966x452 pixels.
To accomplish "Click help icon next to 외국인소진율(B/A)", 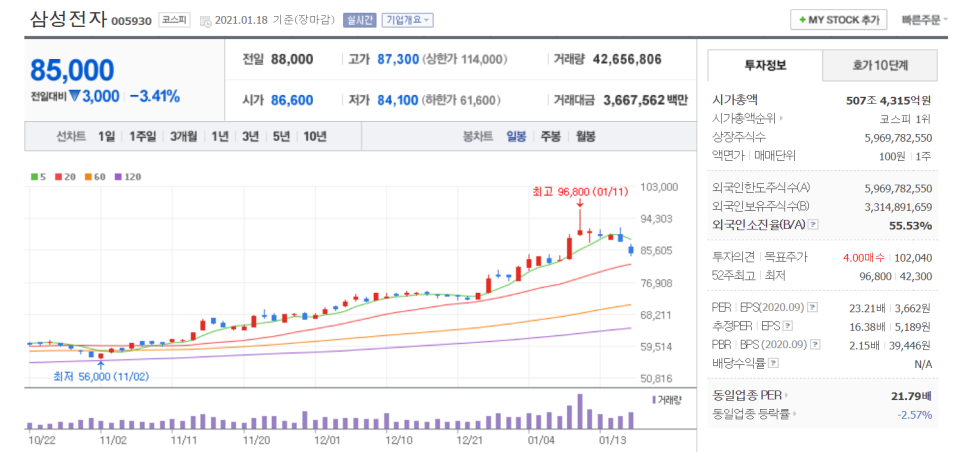I will coord(813,225).
